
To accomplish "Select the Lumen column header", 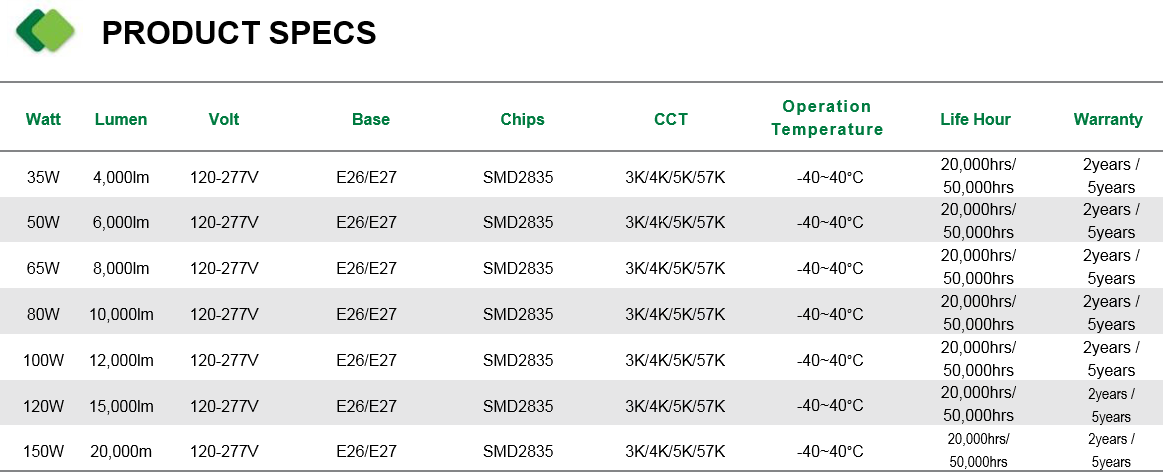I will 121,120.
